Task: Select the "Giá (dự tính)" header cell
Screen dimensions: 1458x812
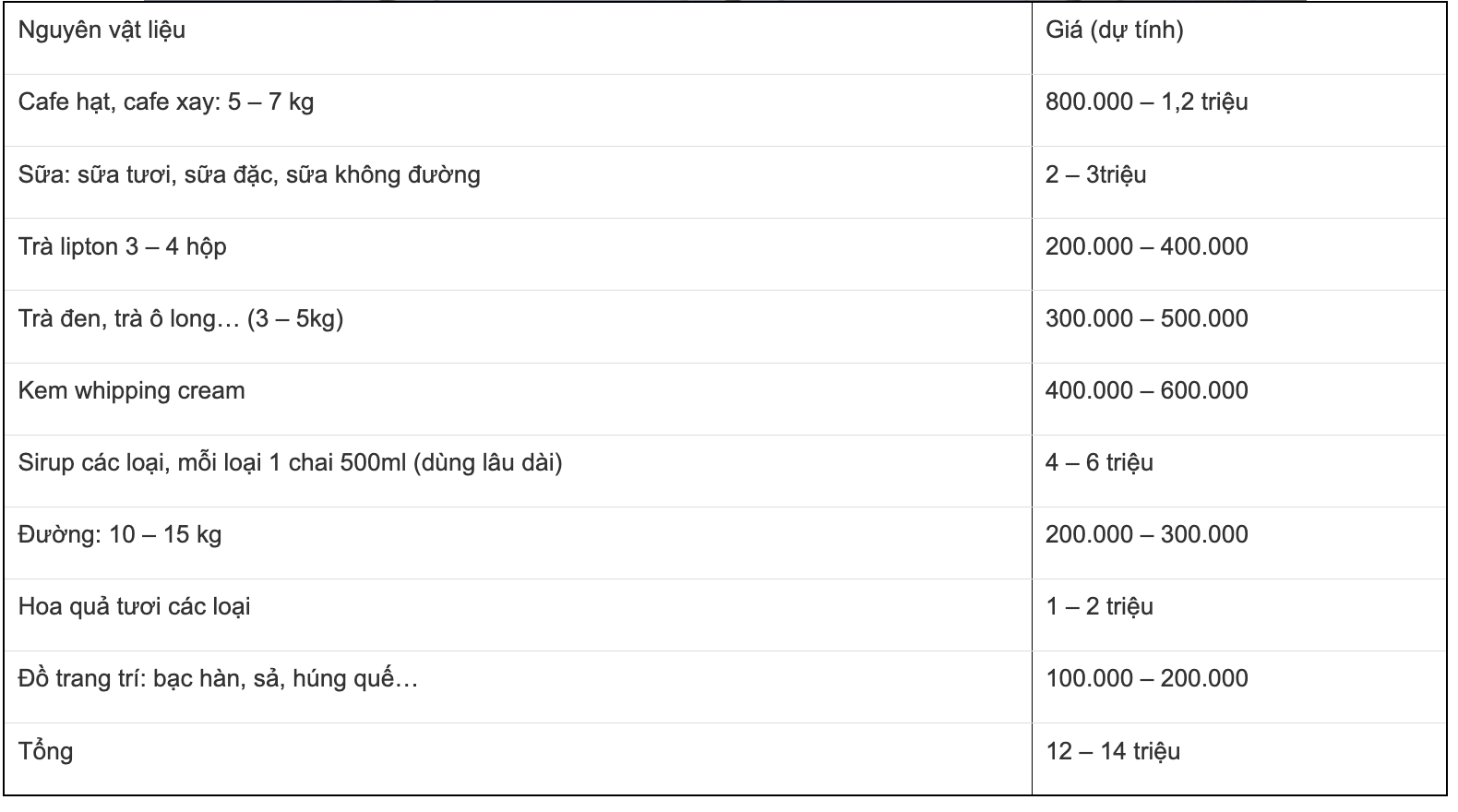Action: point(1114,30)
